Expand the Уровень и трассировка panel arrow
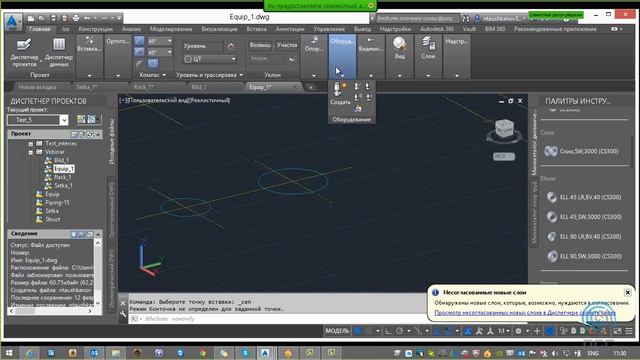 pyautogui.click(x=241, y=75)
